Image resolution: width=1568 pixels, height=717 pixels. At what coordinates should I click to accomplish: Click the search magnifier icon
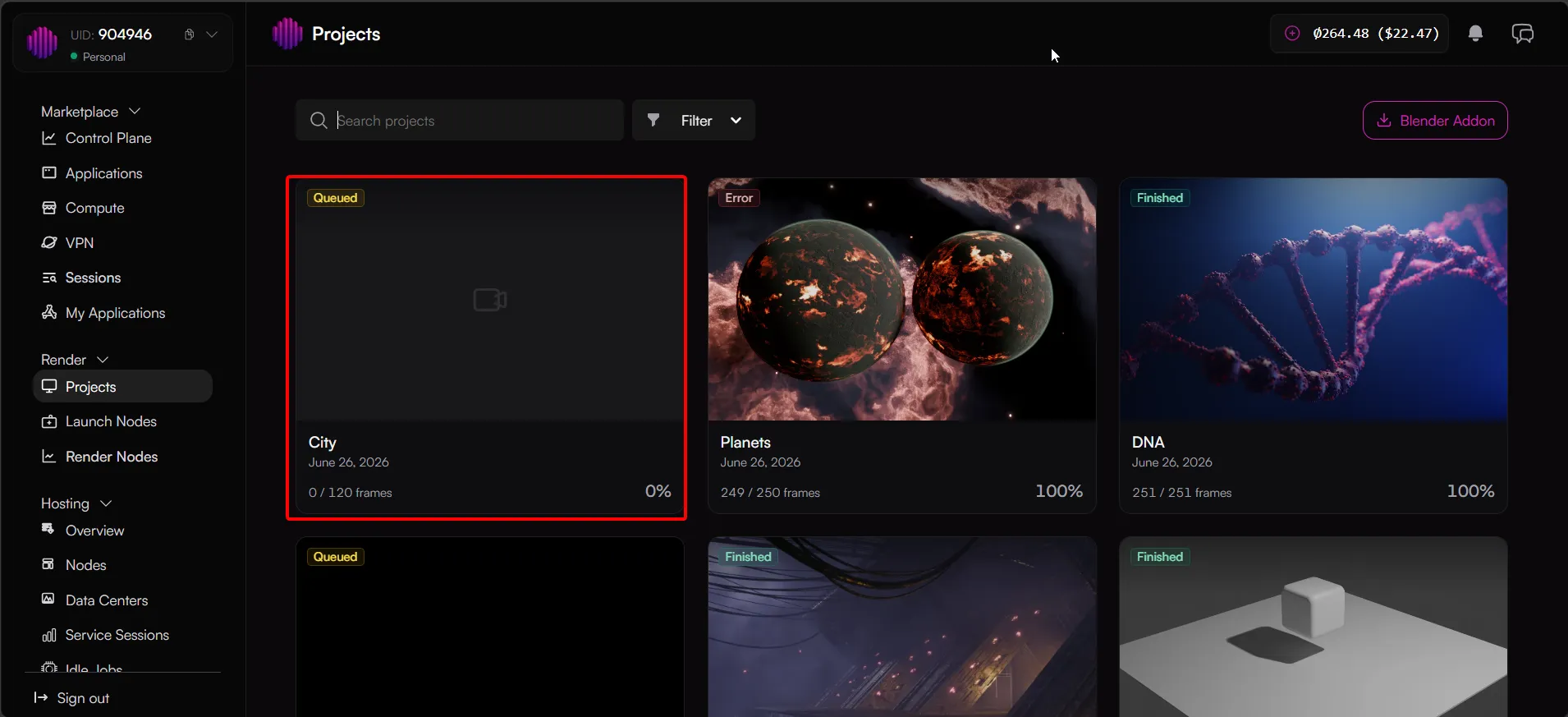click(319, 121)
